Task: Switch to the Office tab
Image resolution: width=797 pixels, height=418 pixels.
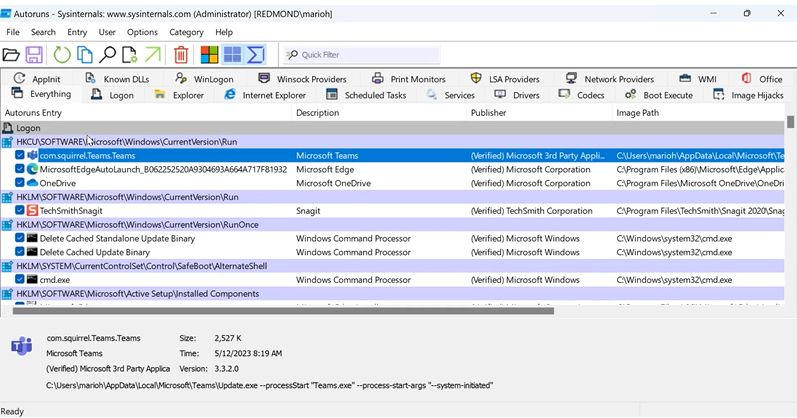Action: click(761, 79)
